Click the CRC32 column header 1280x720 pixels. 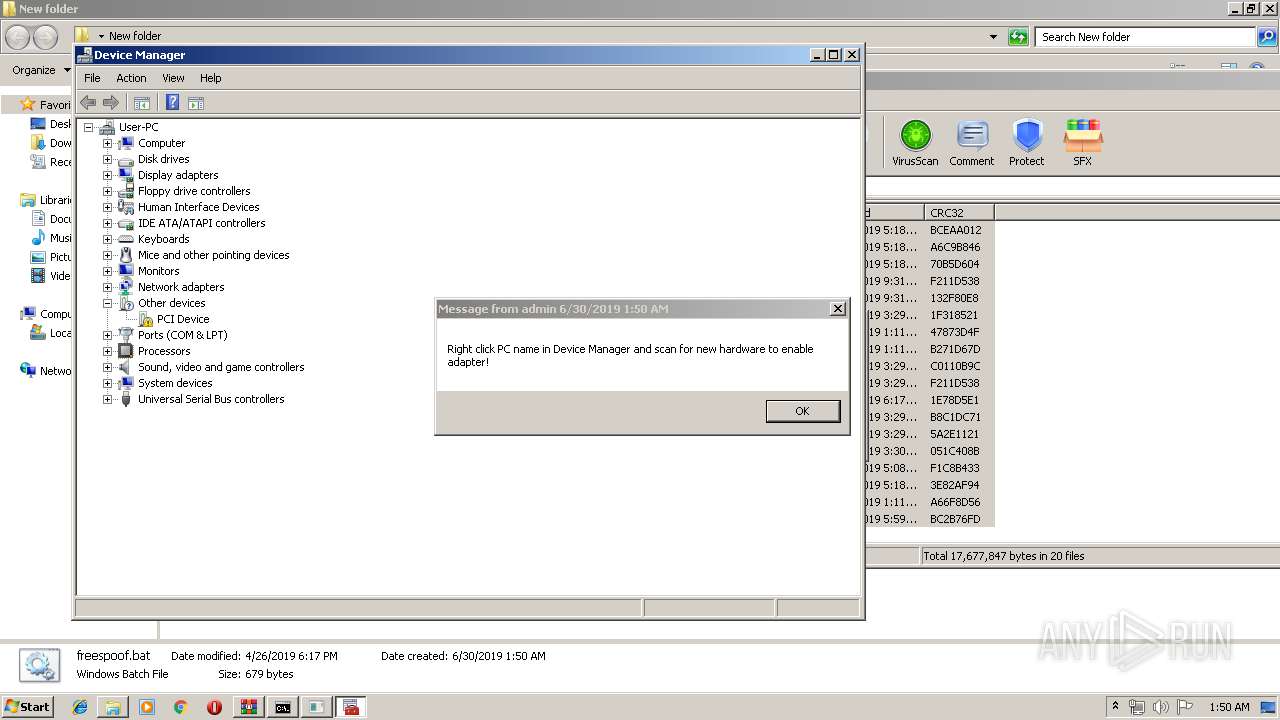959,213
